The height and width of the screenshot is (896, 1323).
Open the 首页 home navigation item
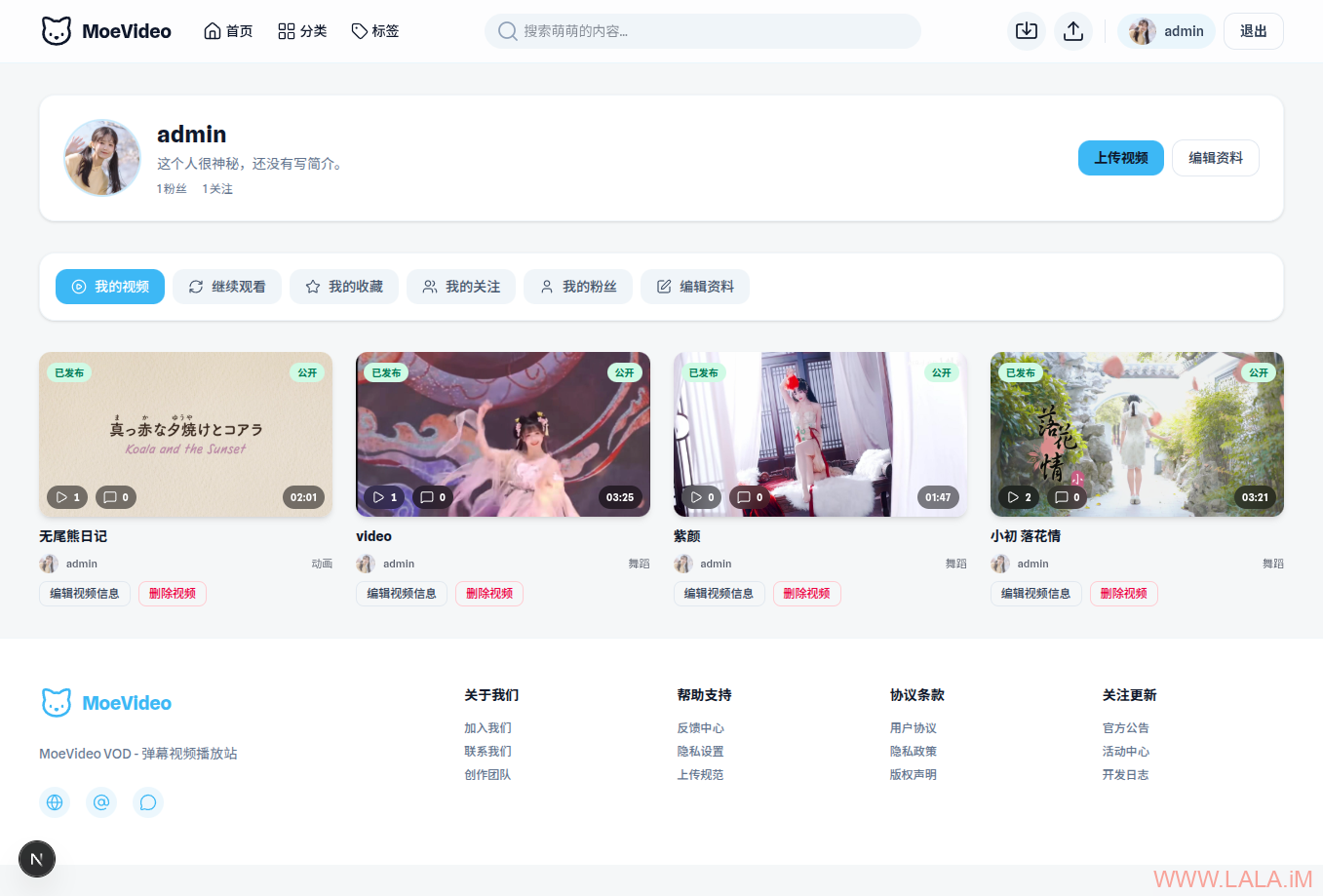tap(228, 31)
